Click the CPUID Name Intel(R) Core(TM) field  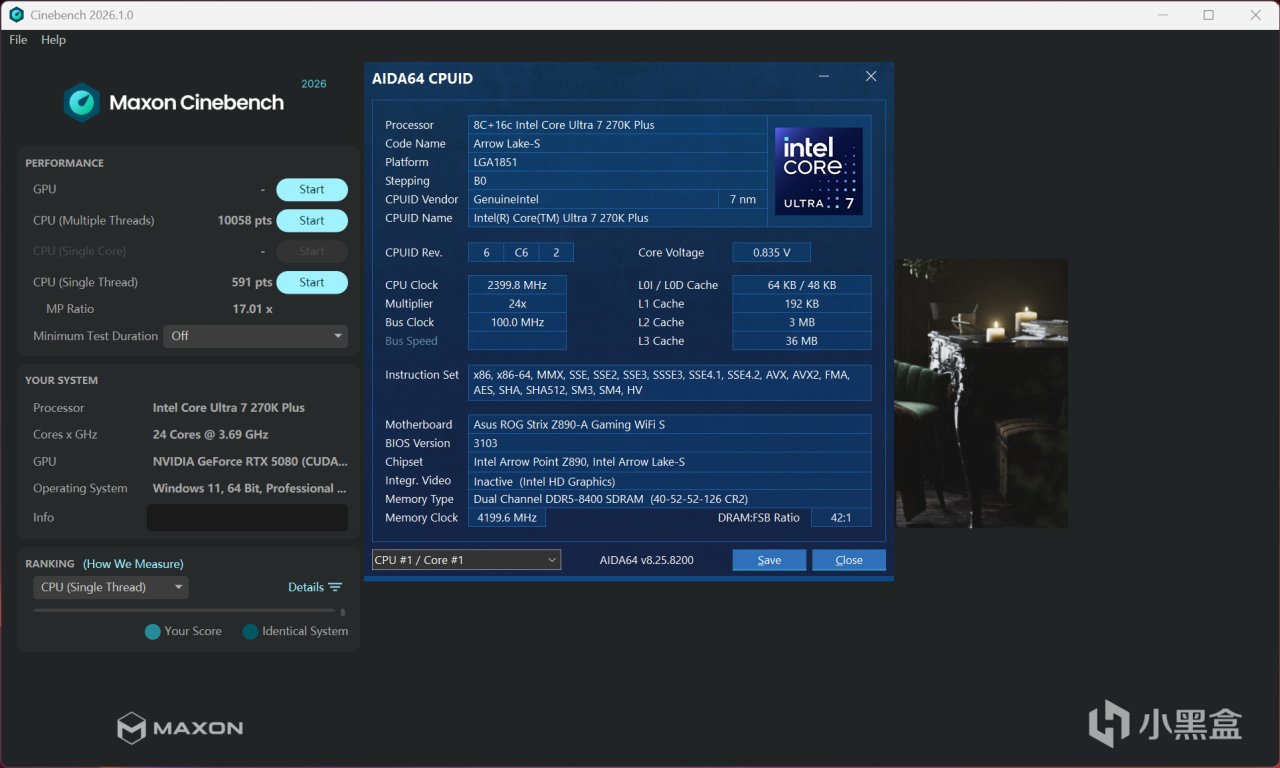617,218
